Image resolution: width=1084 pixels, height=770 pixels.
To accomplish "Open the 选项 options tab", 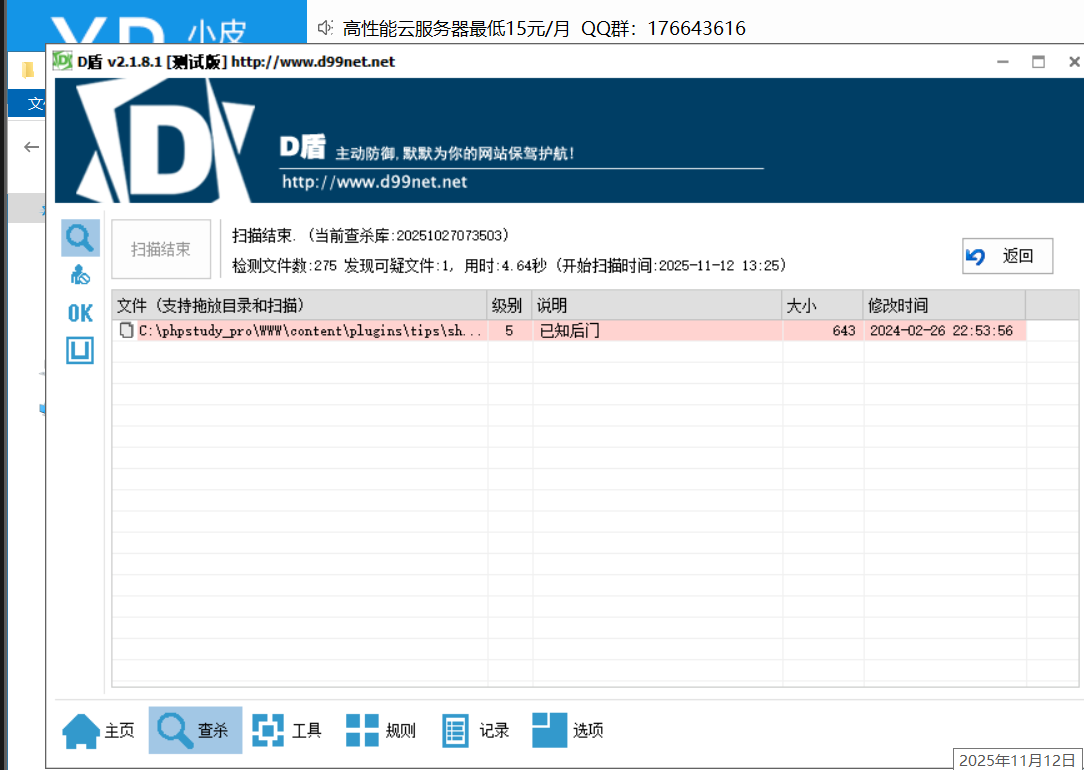I will pyautogui.click(x=568, y=731).
